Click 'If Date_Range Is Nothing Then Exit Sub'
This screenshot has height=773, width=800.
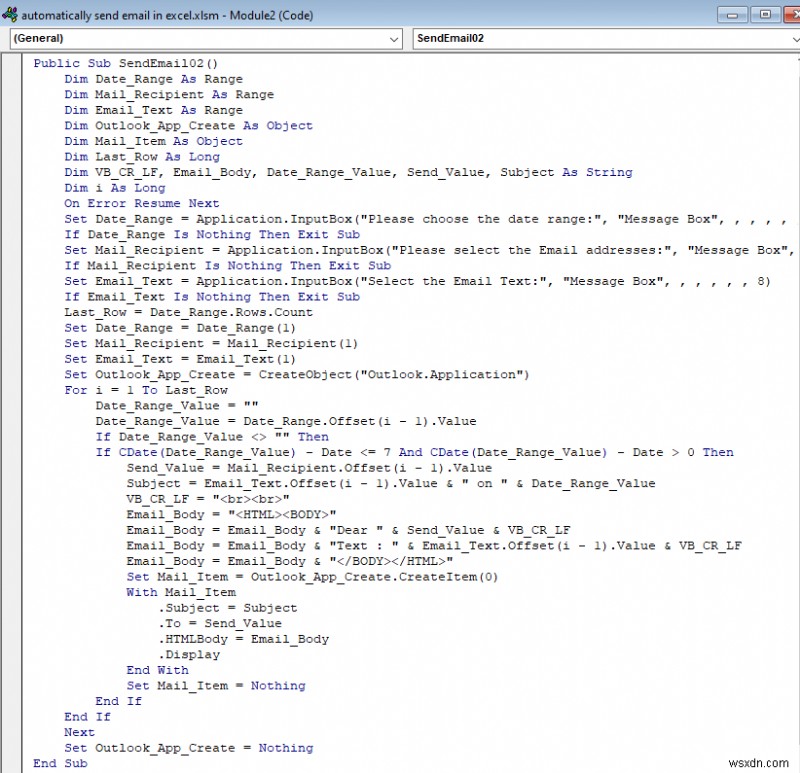(x=212, y=234)
